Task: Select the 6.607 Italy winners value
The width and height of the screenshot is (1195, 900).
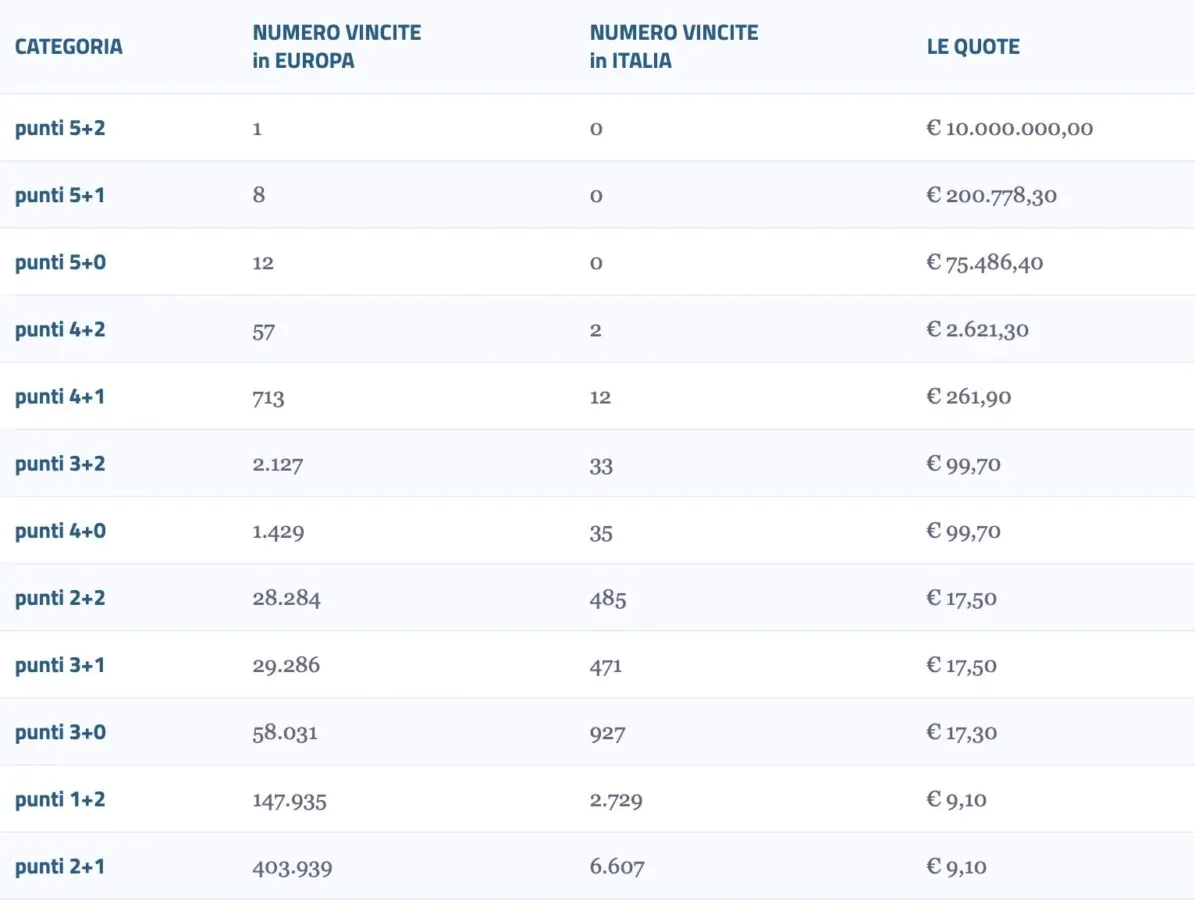Action: click(617, 866)
